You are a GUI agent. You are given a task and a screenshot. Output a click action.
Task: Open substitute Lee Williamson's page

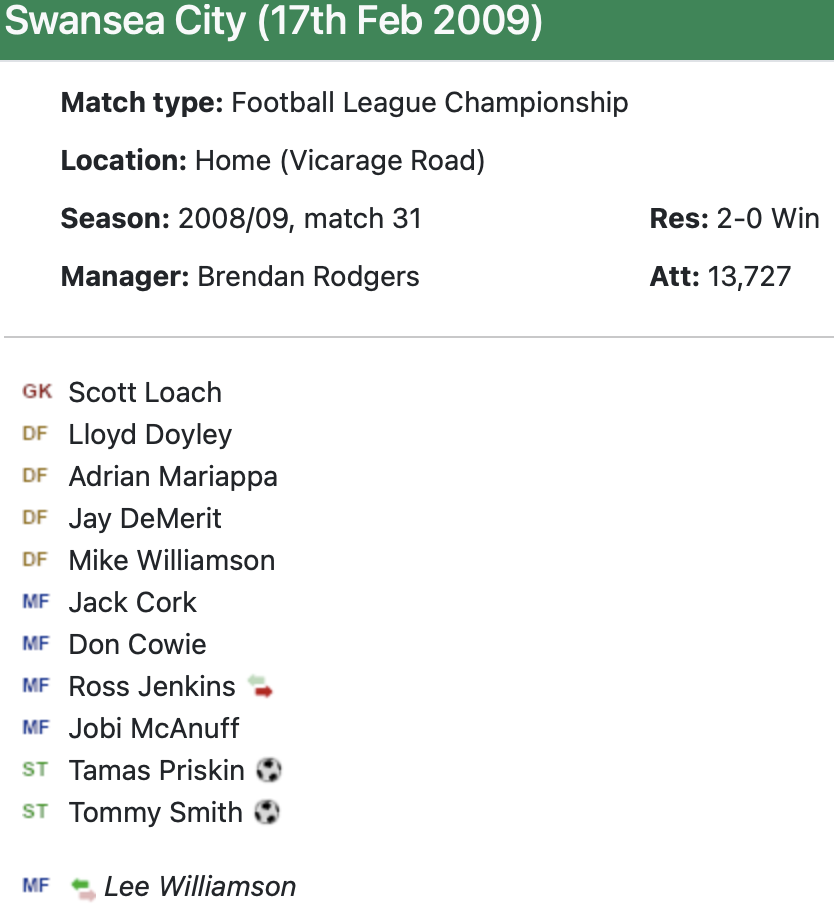pos(200,887)
